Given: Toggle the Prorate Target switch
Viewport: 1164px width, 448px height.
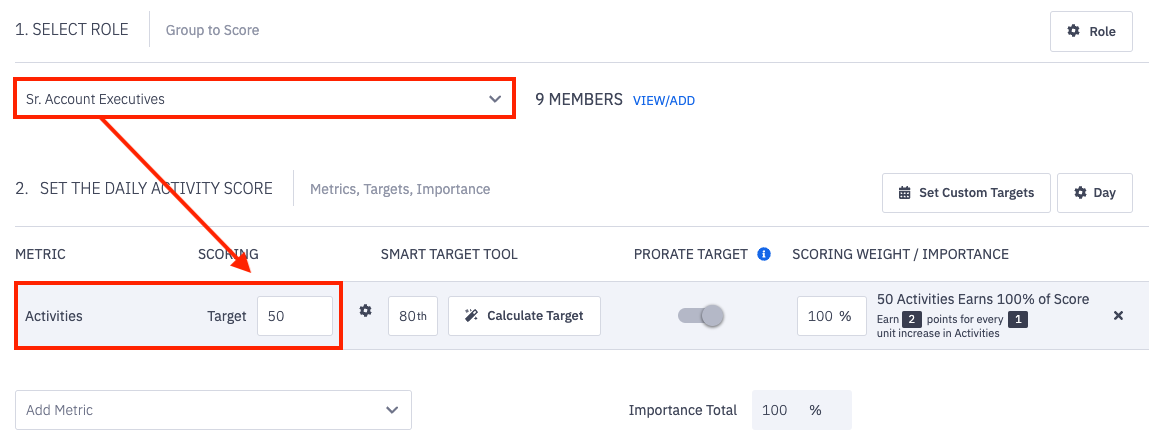Looking at the screenshot, I should pos(701,316).
